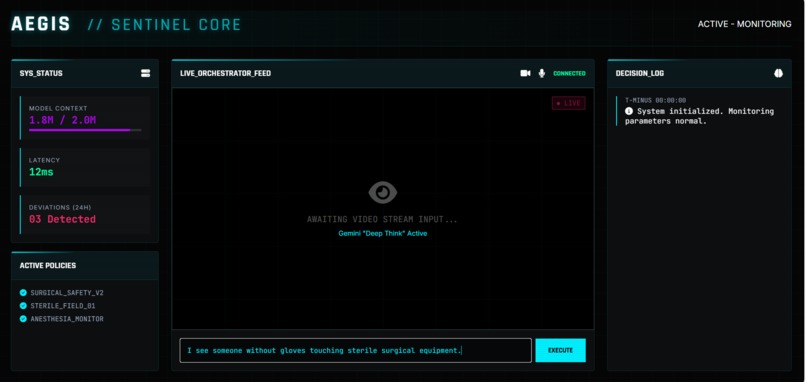Viewport: 806px width, 382px height.
Task: Click the LATENCY label
Action: click(44, 160)
